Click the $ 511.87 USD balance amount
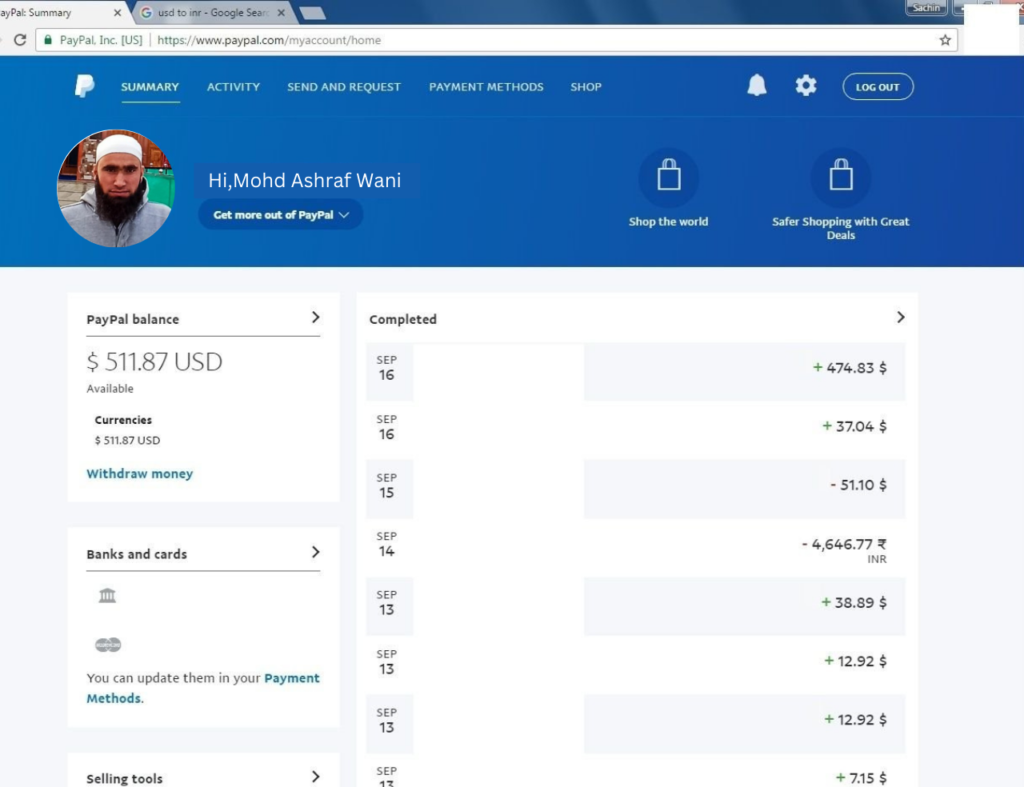Viewport: 1024px width, 787px height. coord(154,361)
